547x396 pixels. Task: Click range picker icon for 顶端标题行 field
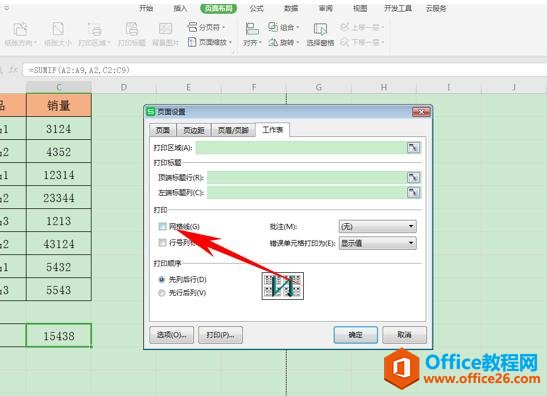point(413,177)
